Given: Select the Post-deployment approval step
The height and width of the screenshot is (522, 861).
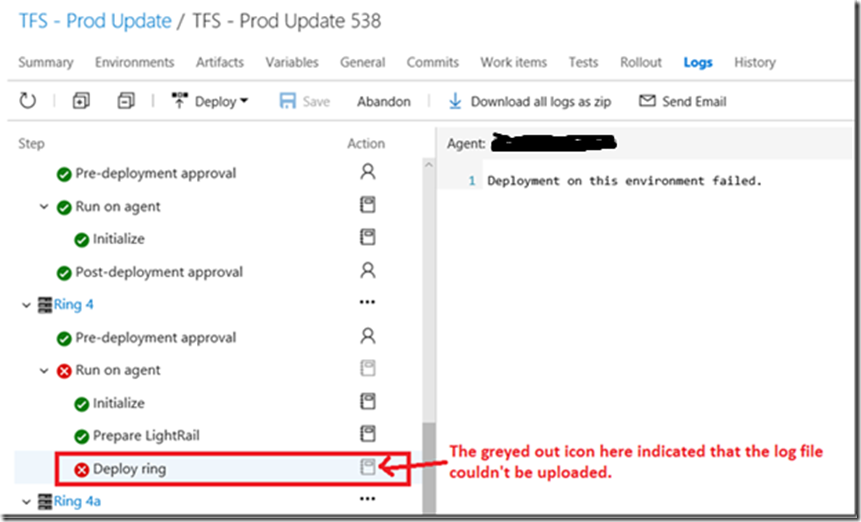Looking at the screenshot, I should [x=159, y=272].
